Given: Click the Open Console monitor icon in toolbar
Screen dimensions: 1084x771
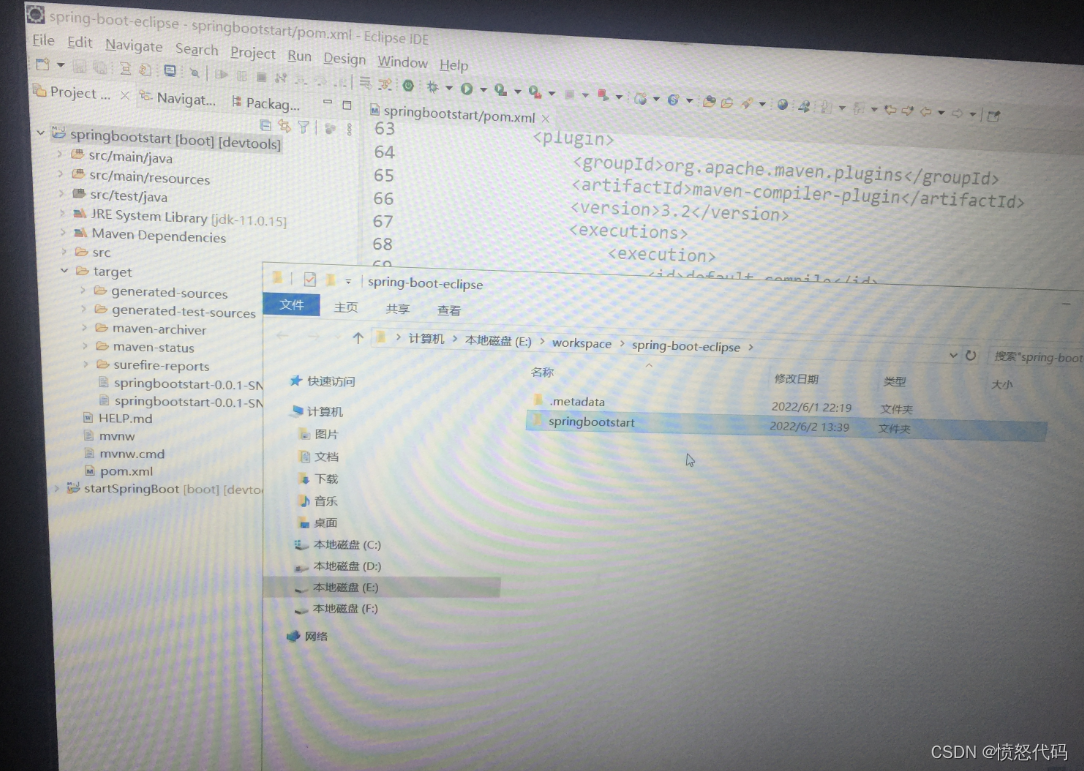Looking at the screenshot, I should tap(170, 71).
